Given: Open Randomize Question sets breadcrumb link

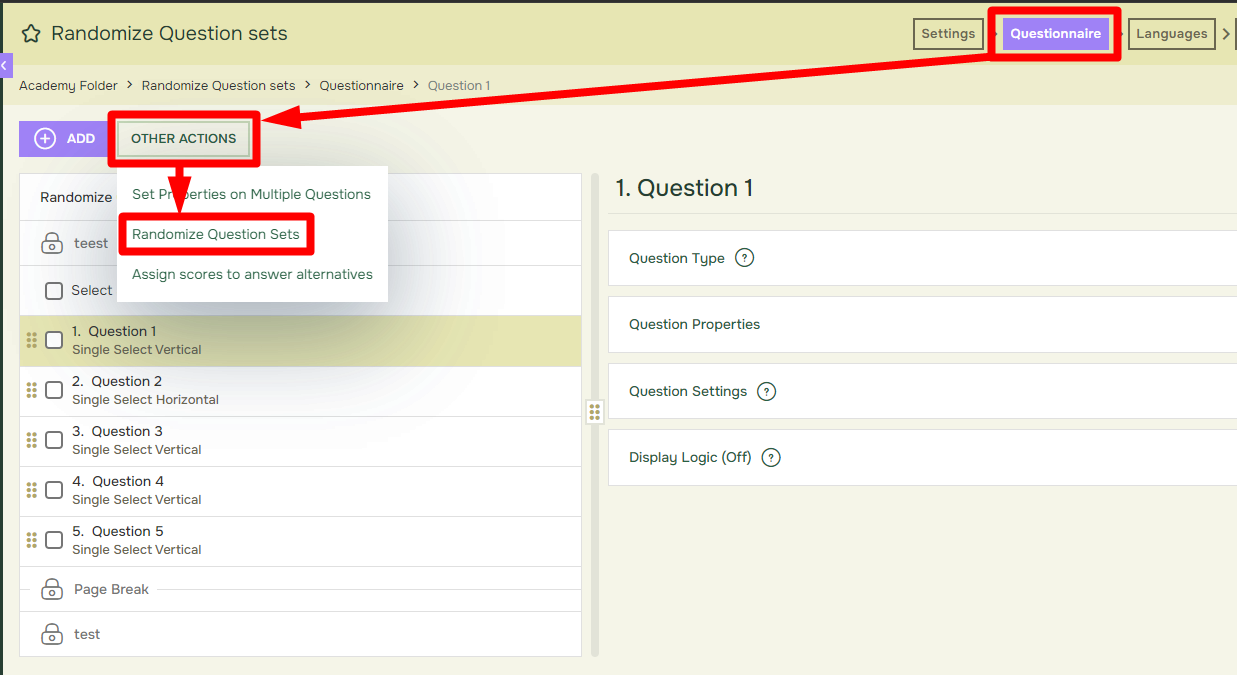Looking at the screenshot, I should 218,86.
